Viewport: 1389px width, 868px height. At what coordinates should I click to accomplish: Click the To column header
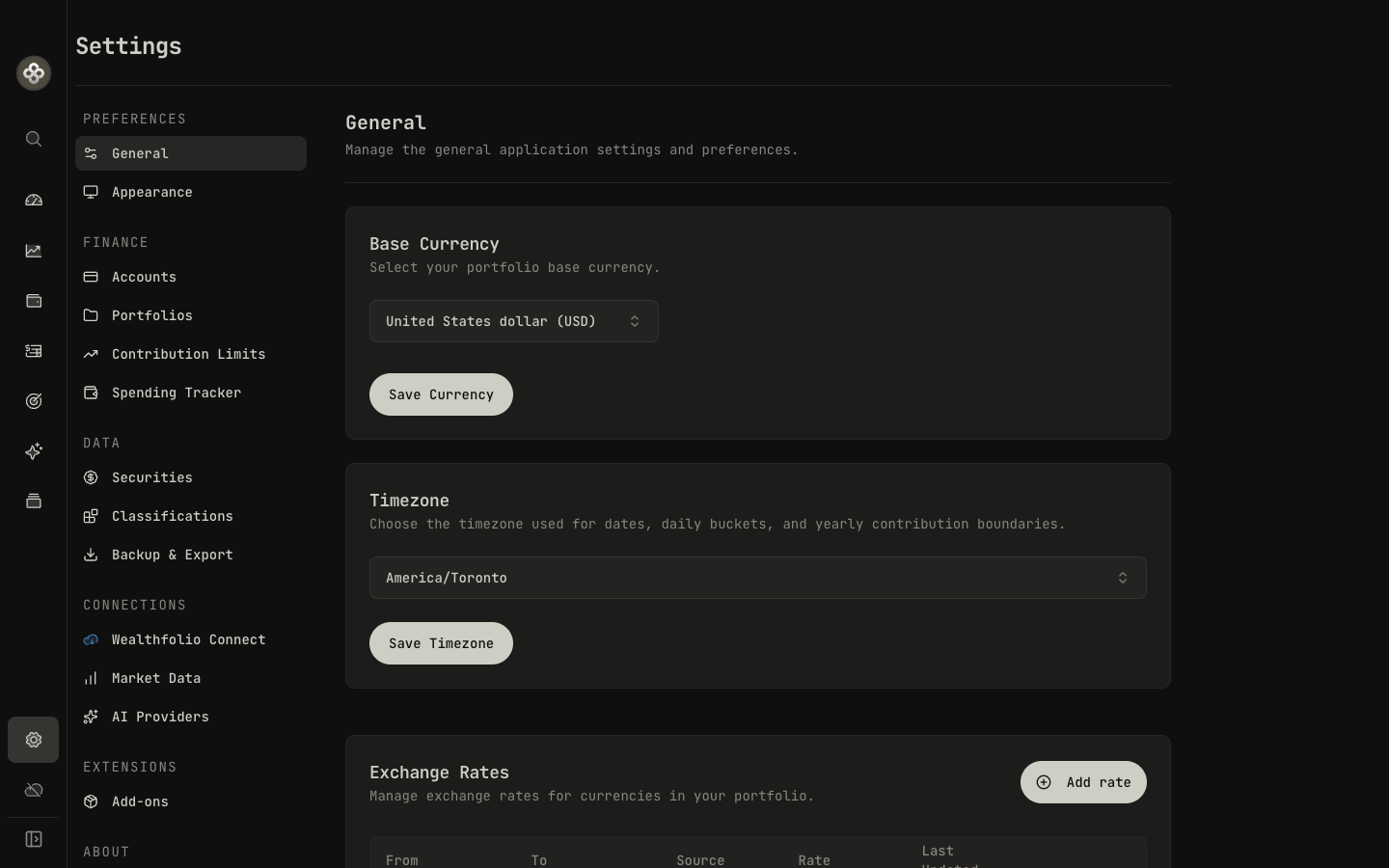(539, 860)
